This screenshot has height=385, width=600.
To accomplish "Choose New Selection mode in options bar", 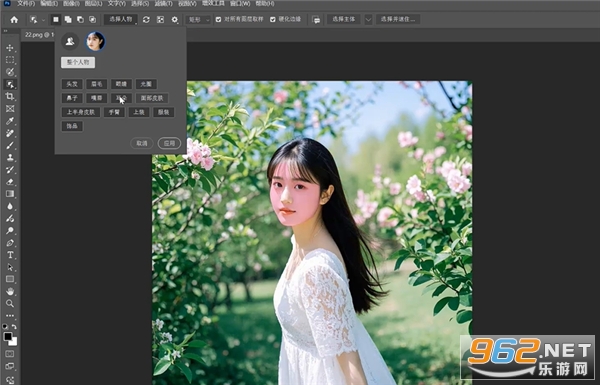I will click(x=56, y=19).
